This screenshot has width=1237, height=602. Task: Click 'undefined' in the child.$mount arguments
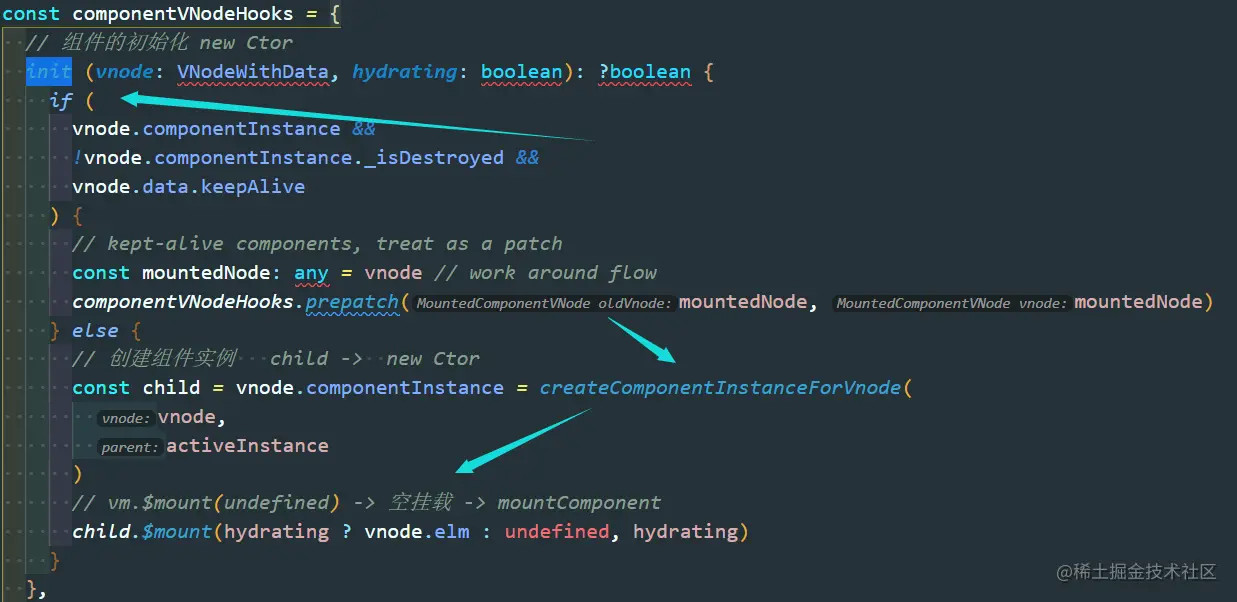click(557, 532)
